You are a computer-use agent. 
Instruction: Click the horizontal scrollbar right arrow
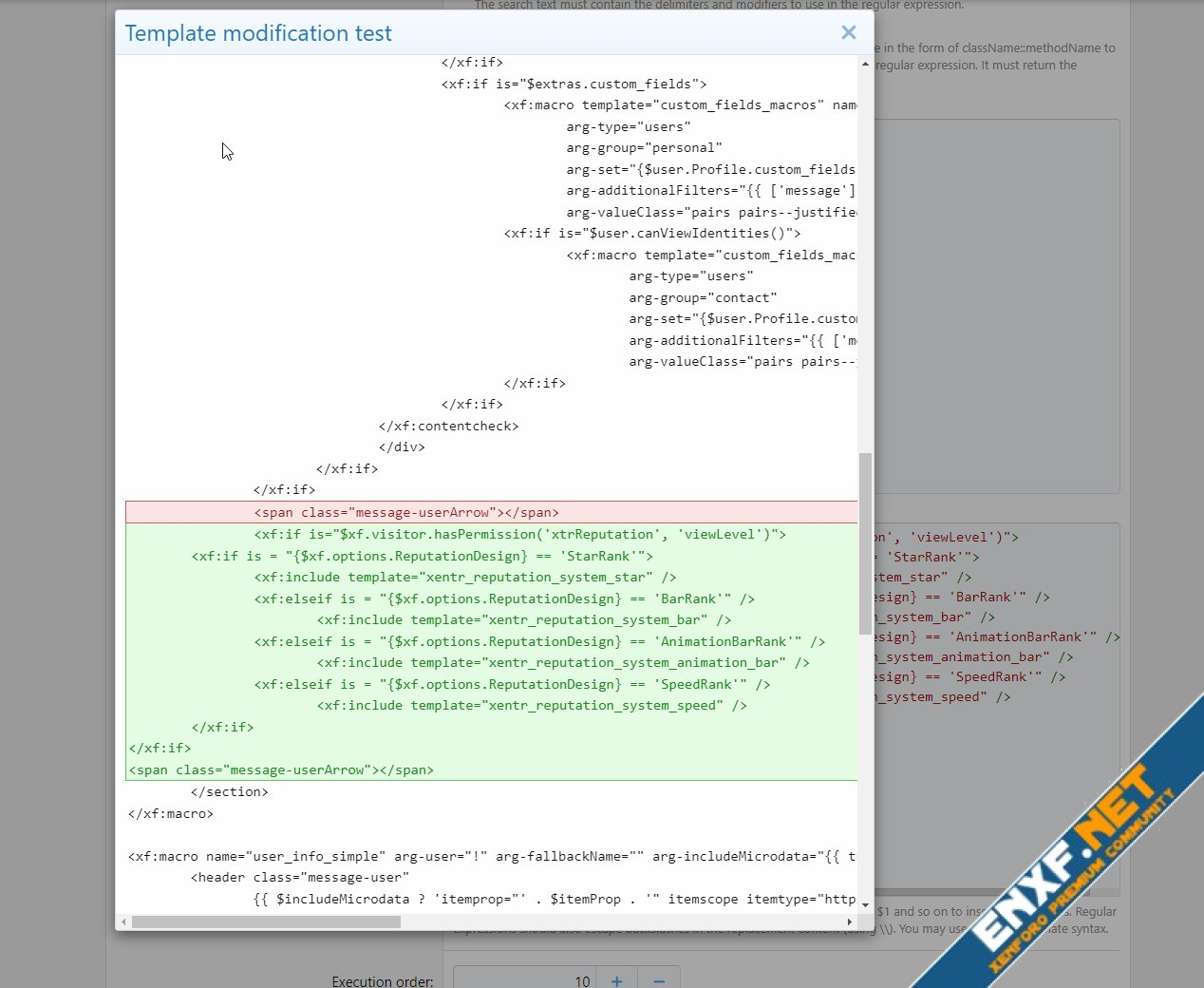click(850, 921)
